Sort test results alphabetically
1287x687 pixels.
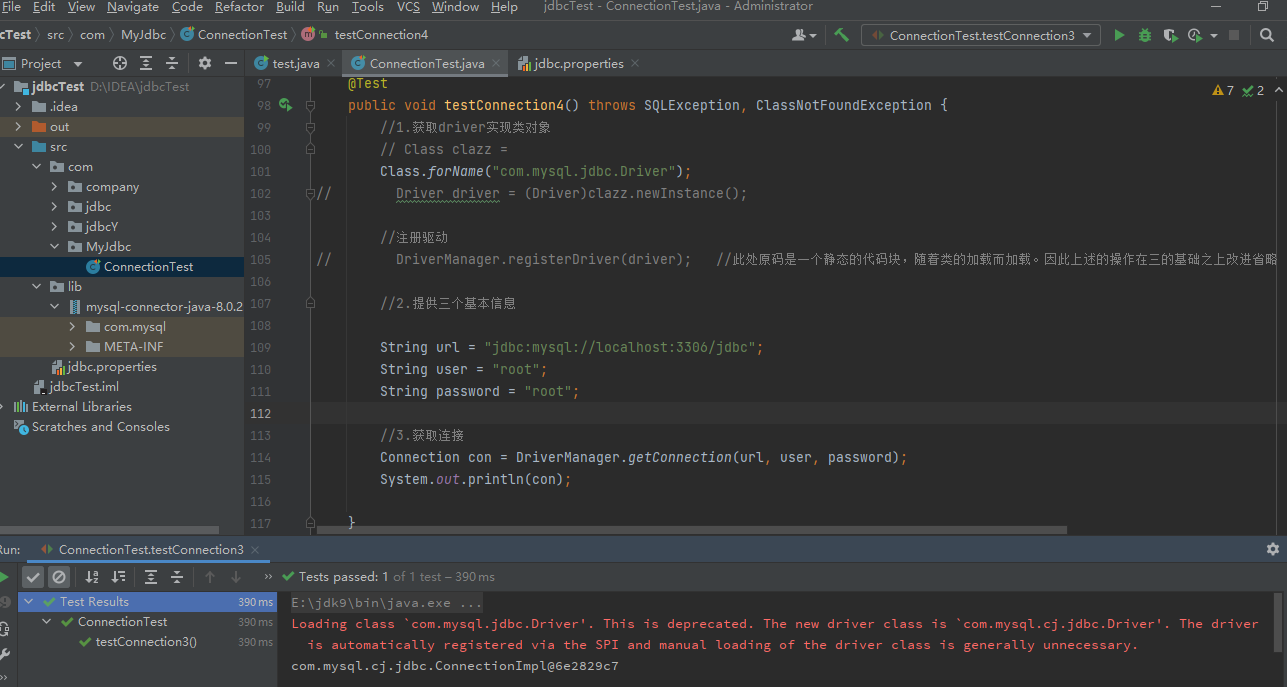(x=92, y=577)
